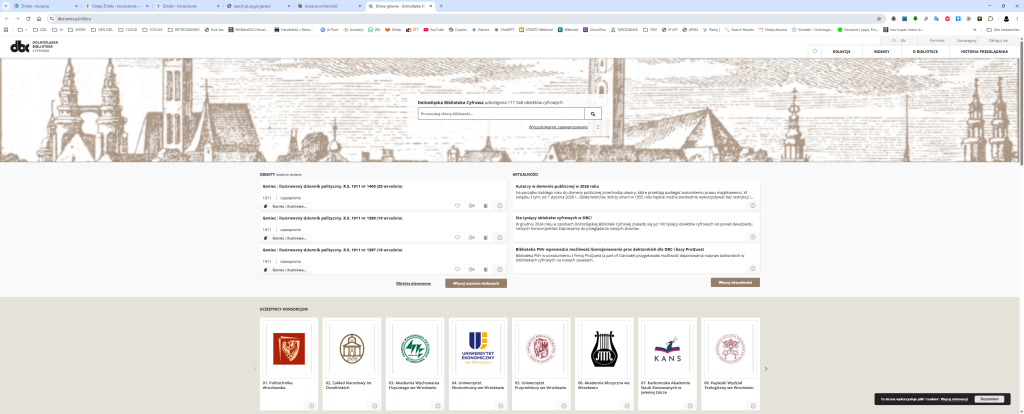1024x414 pixels.
Task: Favorite Goniec nr 1400 with the heart icon
Action: [457, 206]
